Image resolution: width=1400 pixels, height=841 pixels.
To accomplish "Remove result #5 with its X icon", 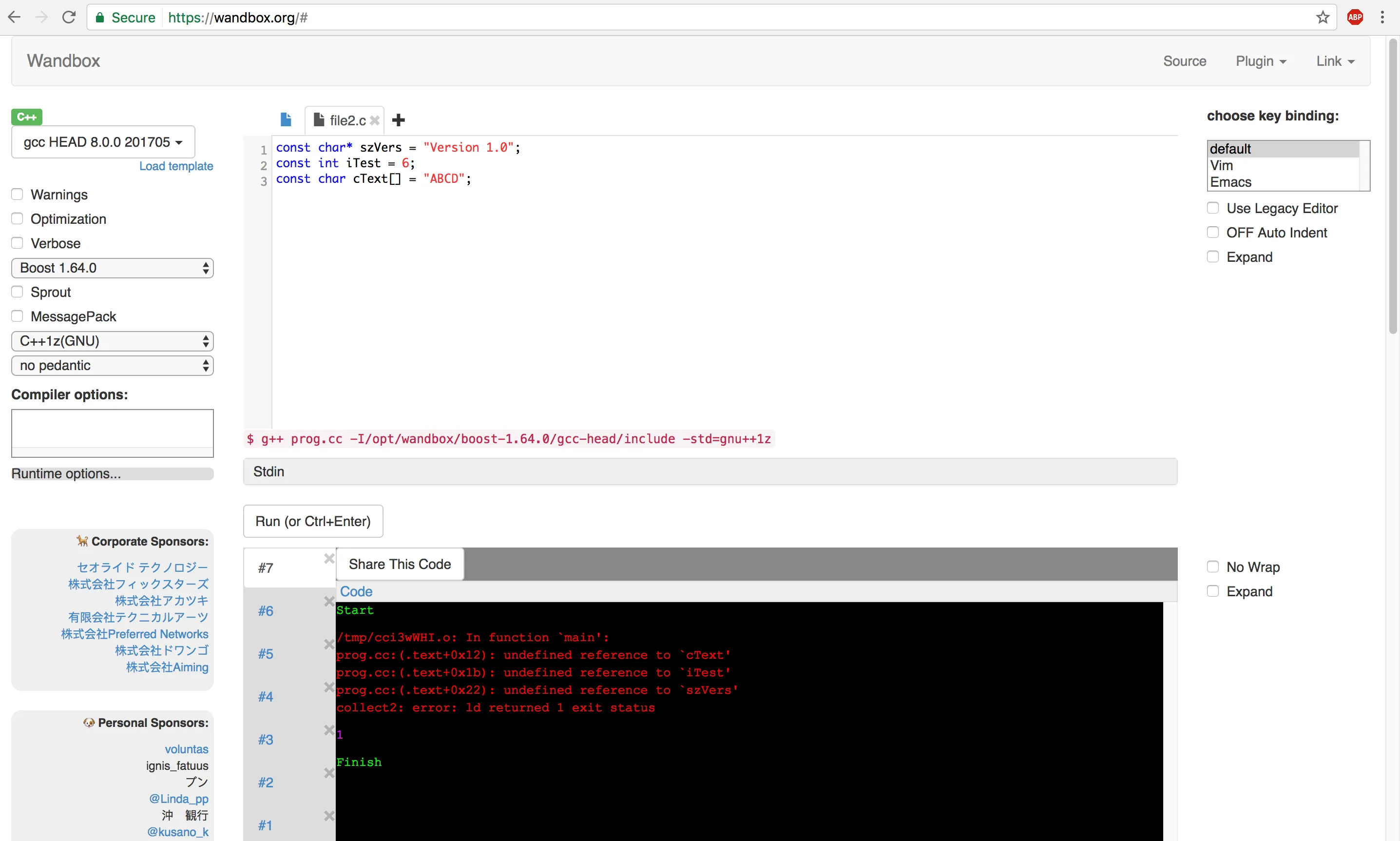I will pos(329,645).
